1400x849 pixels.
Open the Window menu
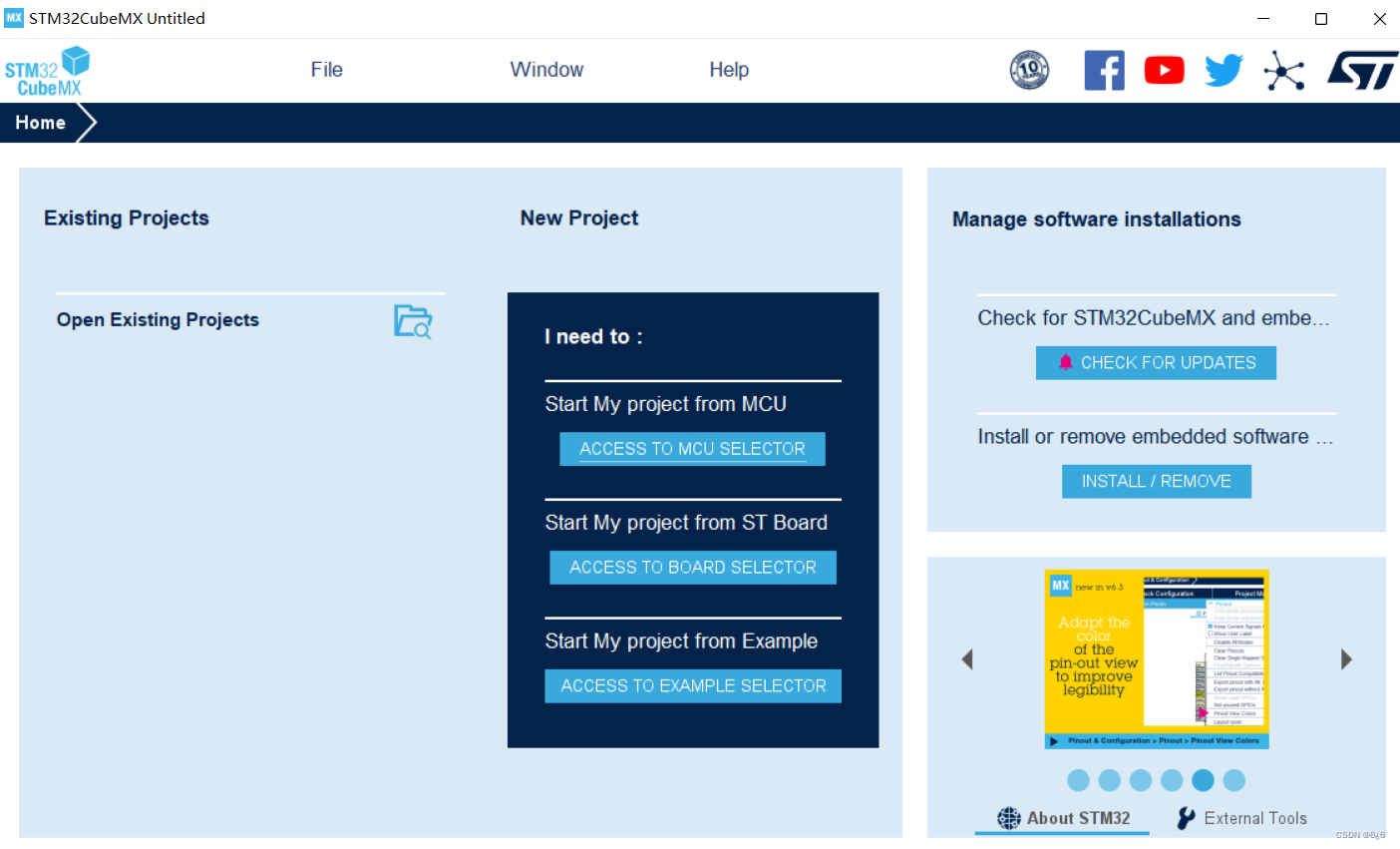[546, 70]
